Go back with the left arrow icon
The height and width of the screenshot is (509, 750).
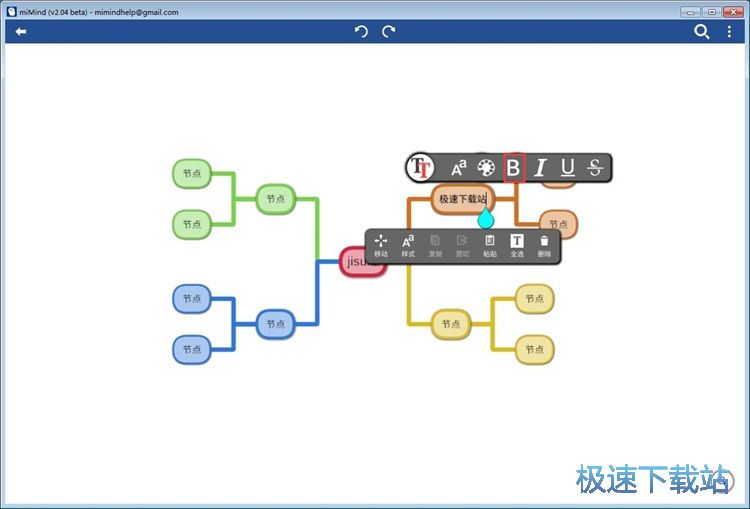(21, 32)
